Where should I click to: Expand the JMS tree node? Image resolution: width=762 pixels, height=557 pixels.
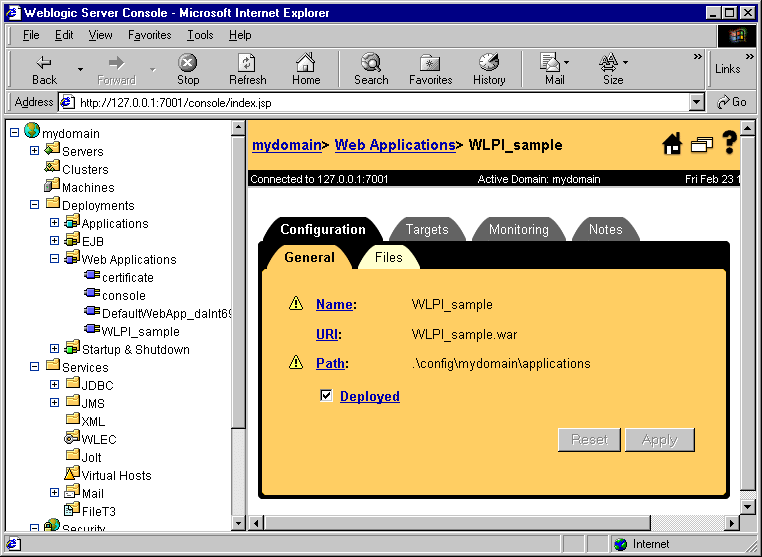click(x=54, y=402)
